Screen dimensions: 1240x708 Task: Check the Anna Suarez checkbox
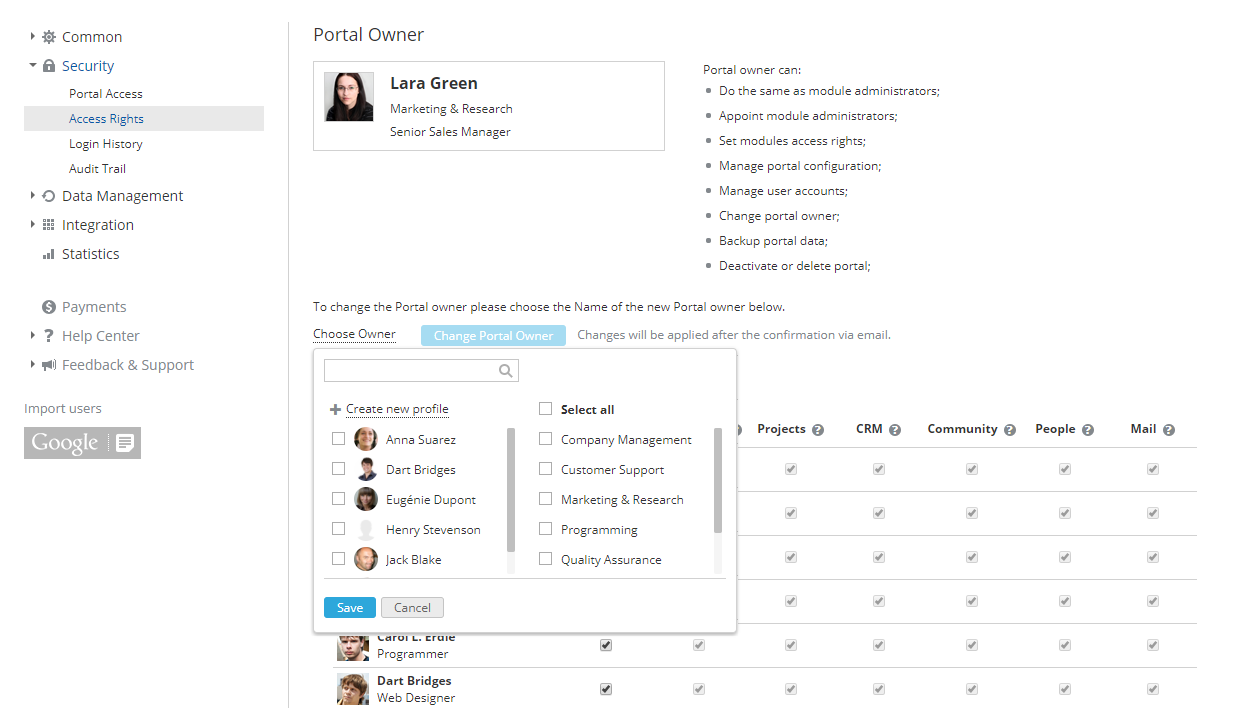[x=338, y=439]
